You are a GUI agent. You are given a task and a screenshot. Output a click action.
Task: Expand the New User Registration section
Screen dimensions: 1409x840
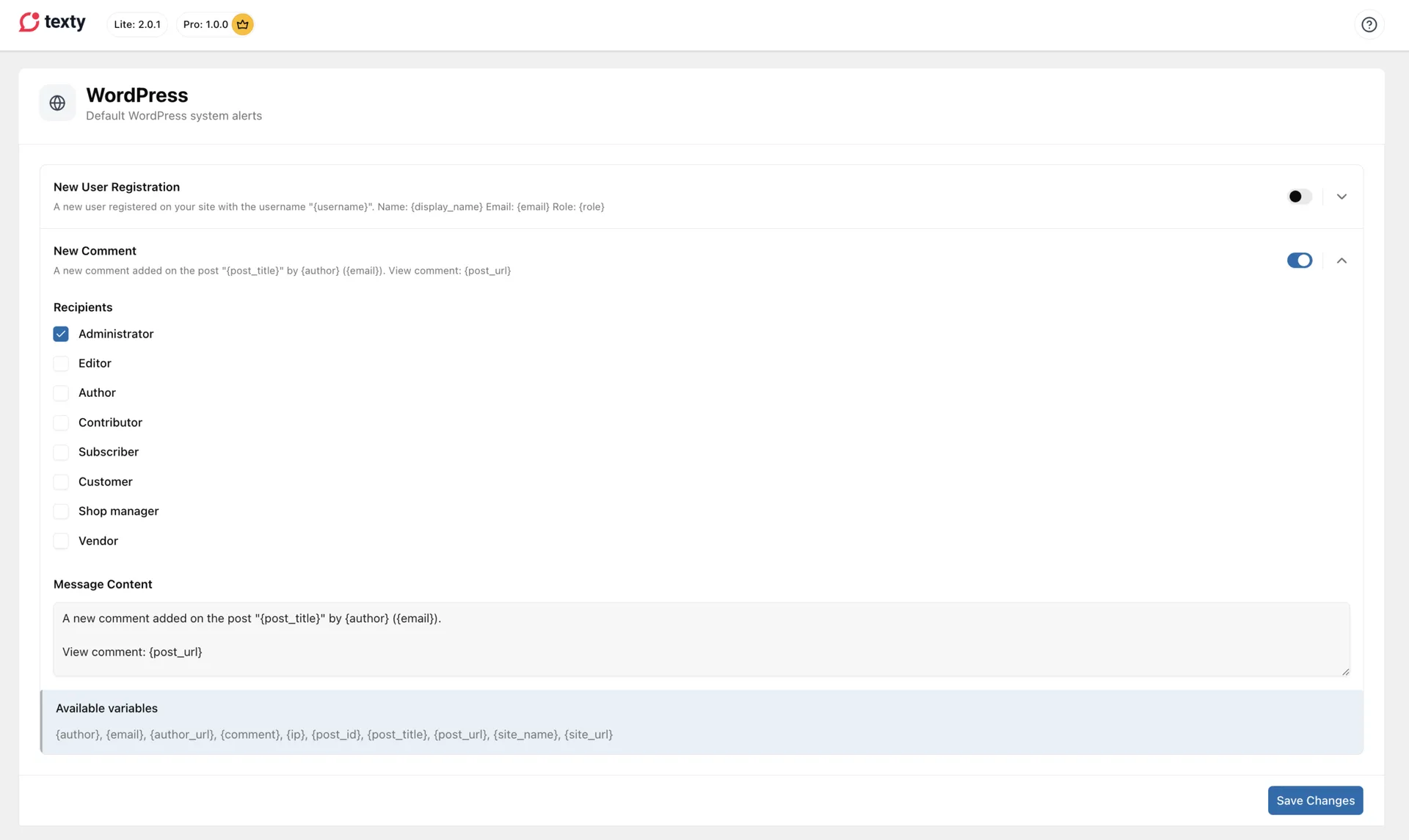point(1341,197)
